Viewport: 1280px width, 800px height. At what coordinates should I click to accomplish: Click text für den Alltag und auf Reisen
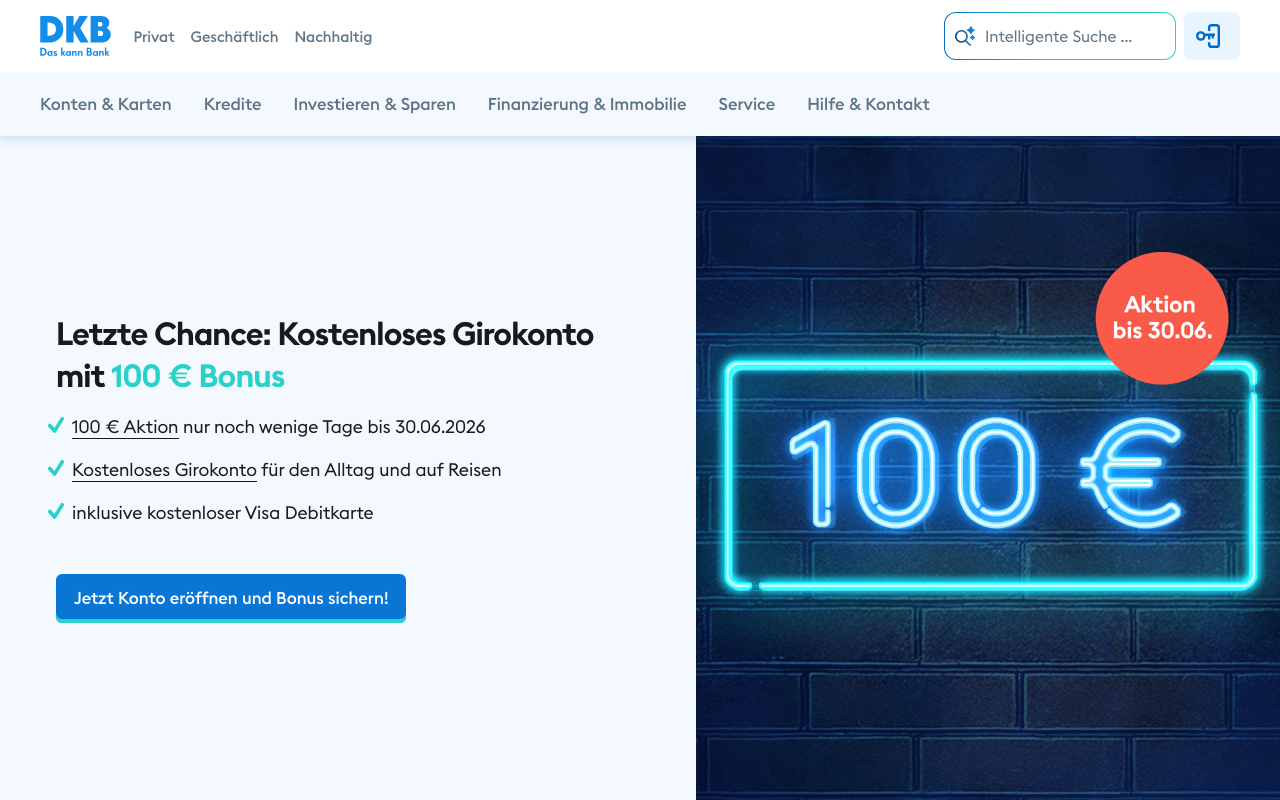381,470
